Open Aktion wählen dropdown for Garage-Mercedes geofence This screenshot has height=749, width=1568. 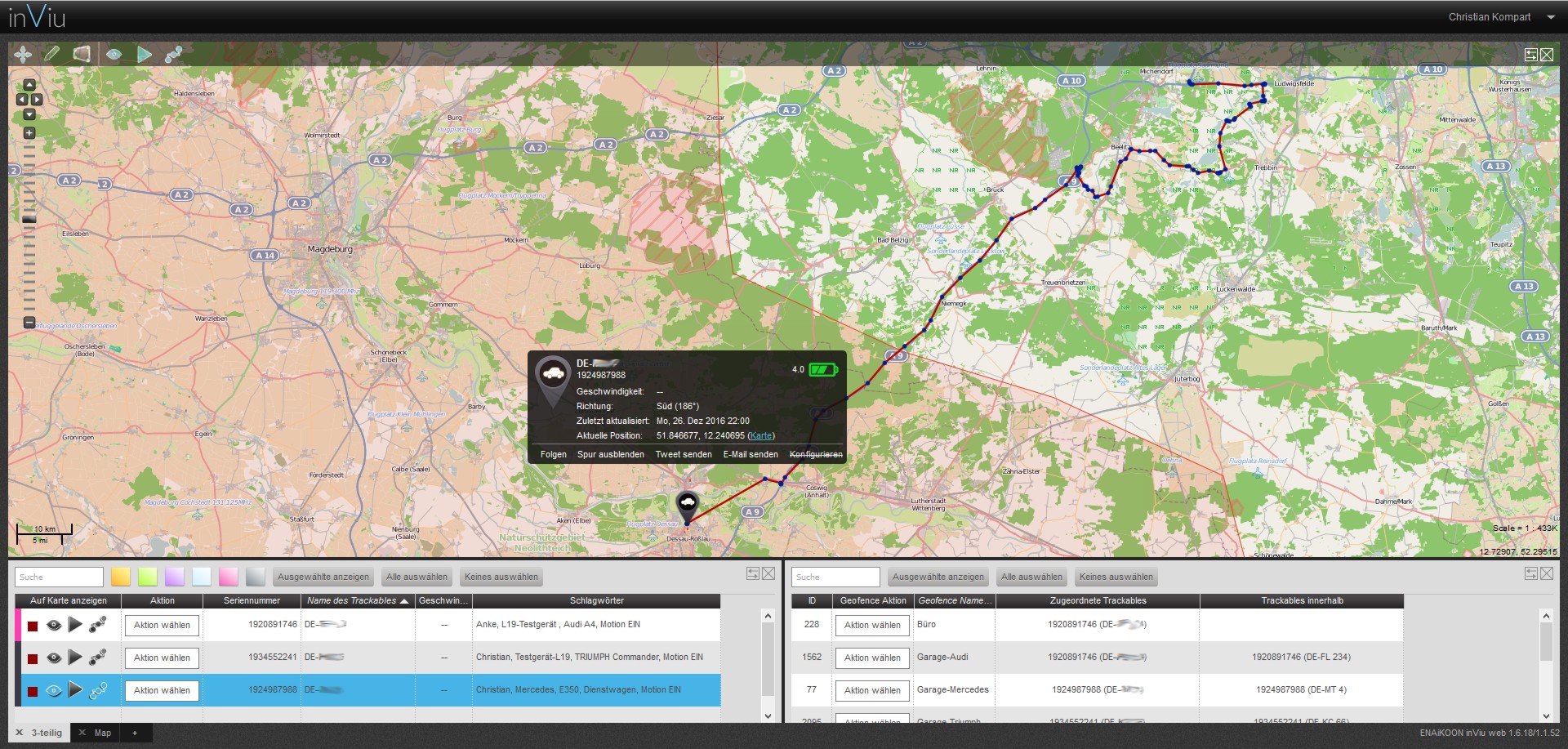tap(872, 690)
